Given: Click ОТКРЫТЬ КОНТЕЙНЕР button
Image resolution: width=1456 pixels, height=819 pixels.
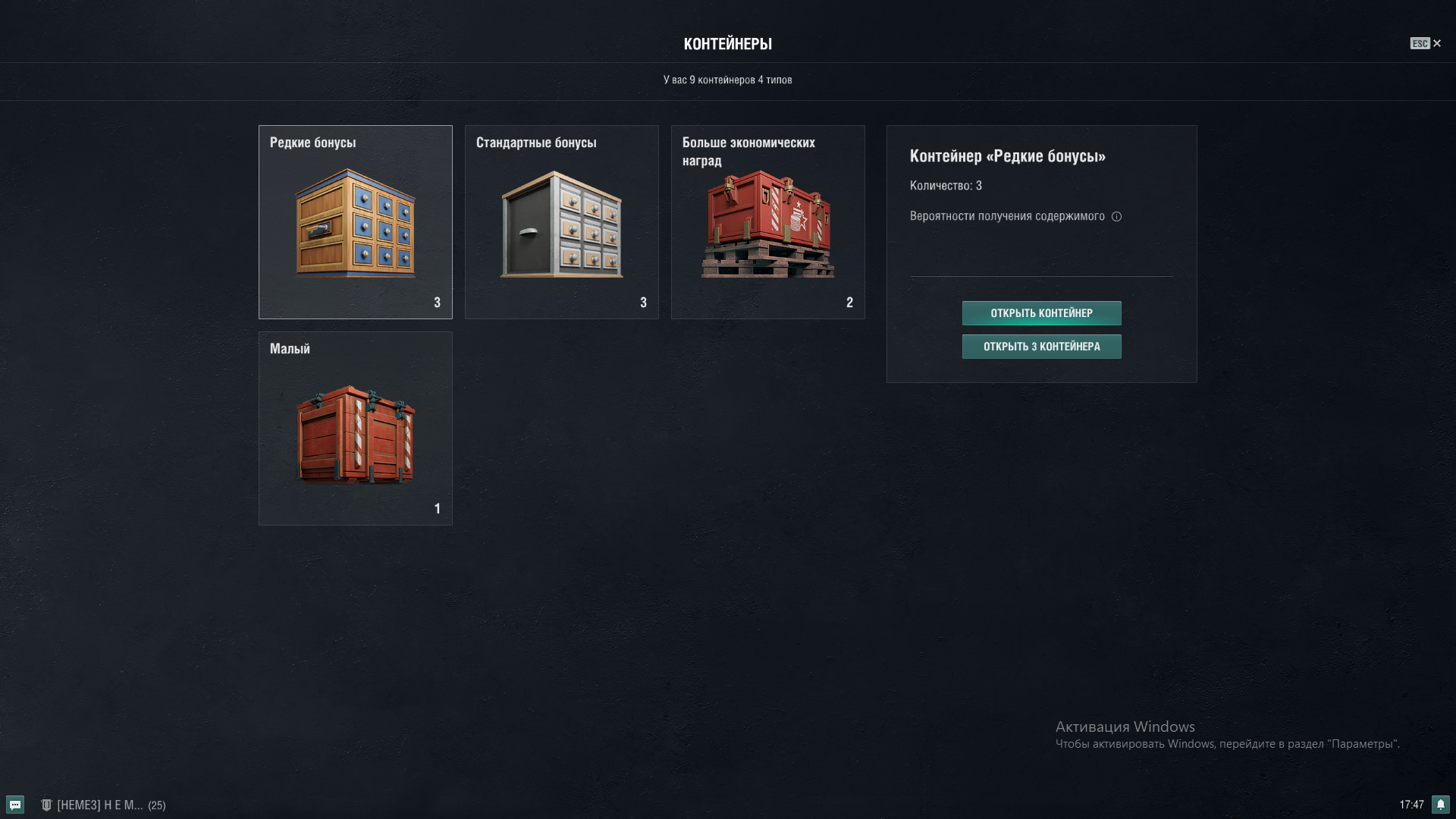Looking at the screenshot, I should (1041, 313).
